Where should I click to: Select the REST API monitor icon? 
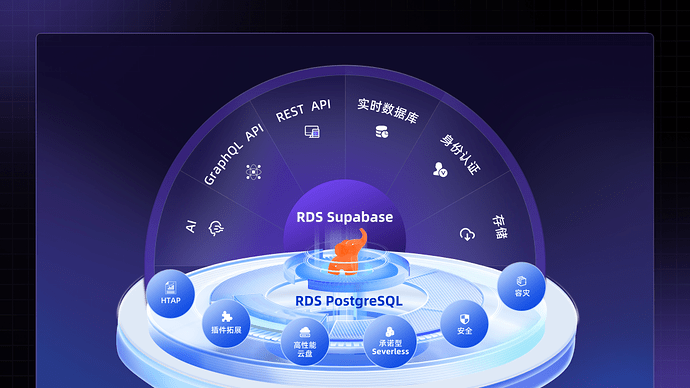pyautogui.click(x=312, y=132)
